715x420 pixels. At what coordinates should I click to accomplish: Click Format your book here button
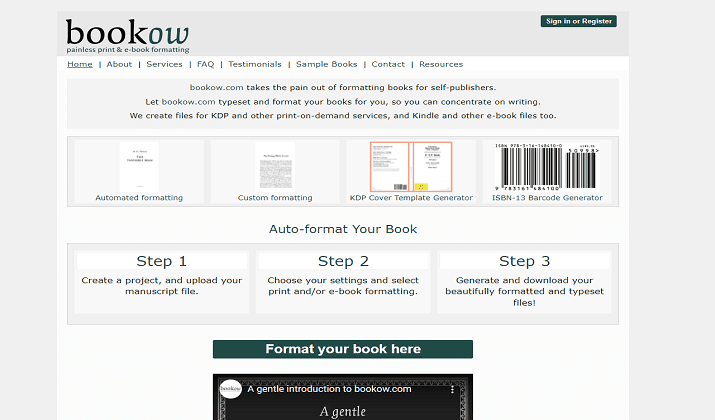pos(343,349)
